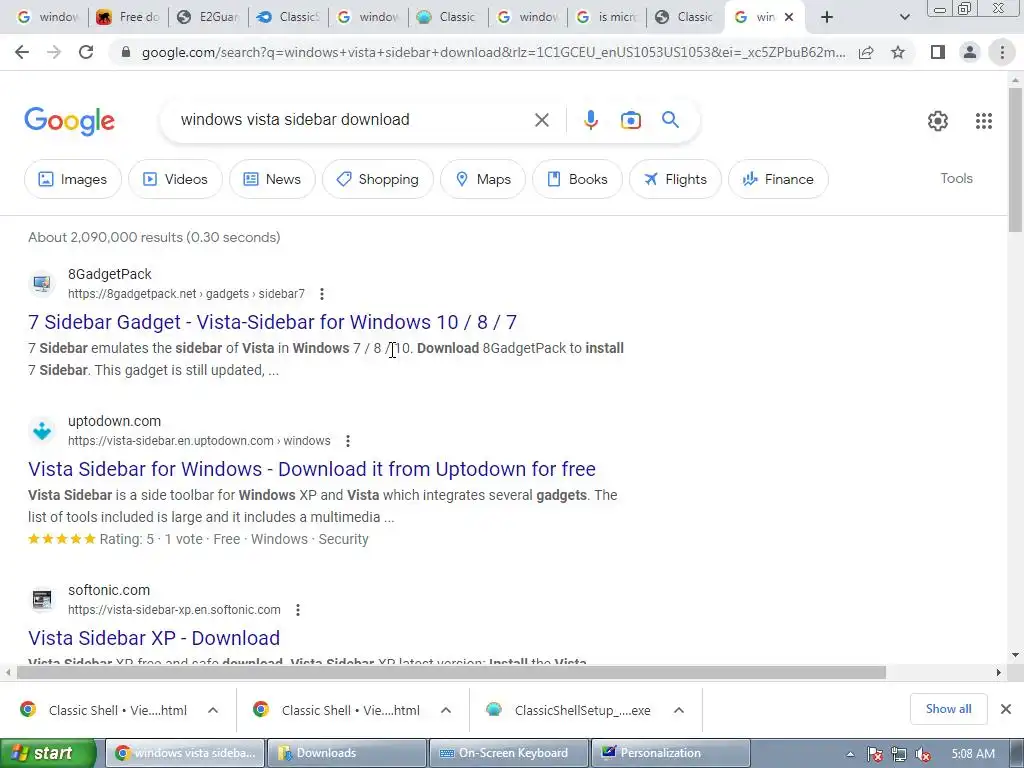Open the Google apps grid

click(984, 121)
